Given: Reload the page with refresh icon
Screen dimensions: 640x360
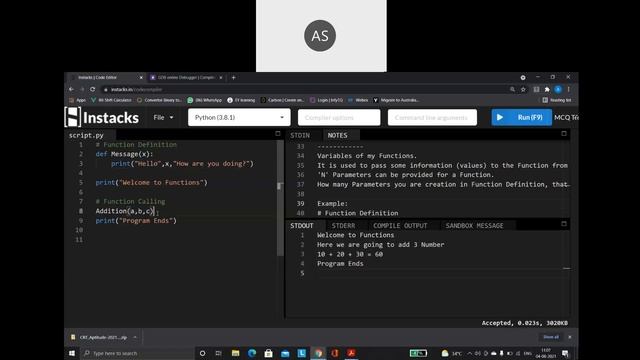Looking at the screenshot, I should pyautogui.click(x=93, y=89).
